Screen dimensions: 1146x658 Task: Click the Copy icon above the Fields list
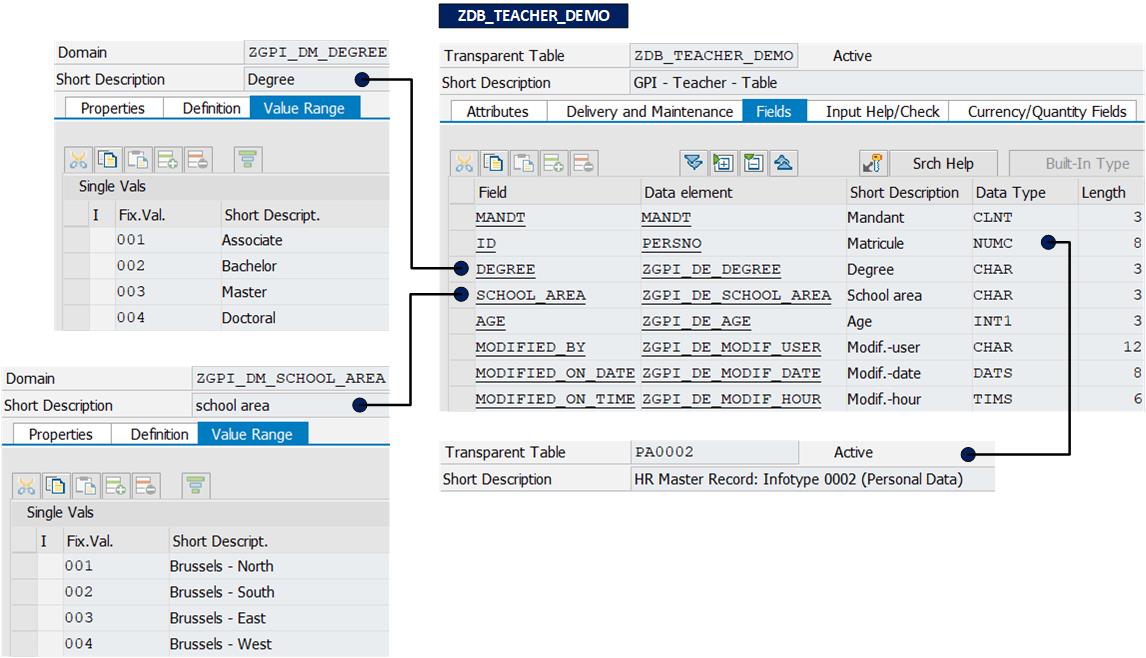click(x=494, y=162)
